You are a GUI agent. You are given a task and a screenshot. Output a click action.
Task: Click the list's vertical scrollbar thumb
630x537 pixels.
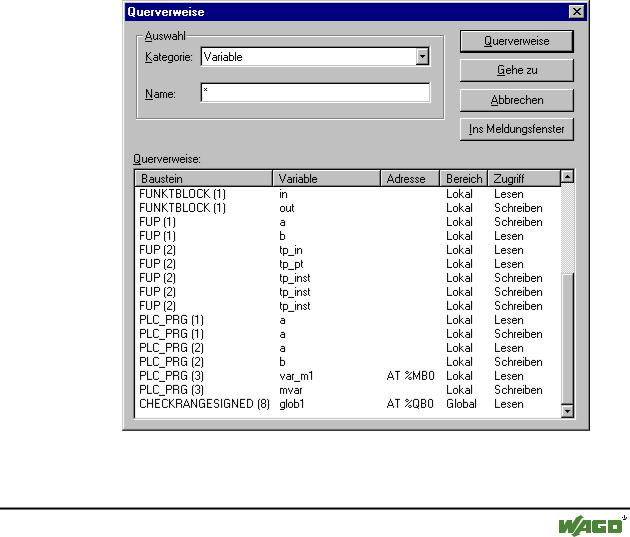567,339
